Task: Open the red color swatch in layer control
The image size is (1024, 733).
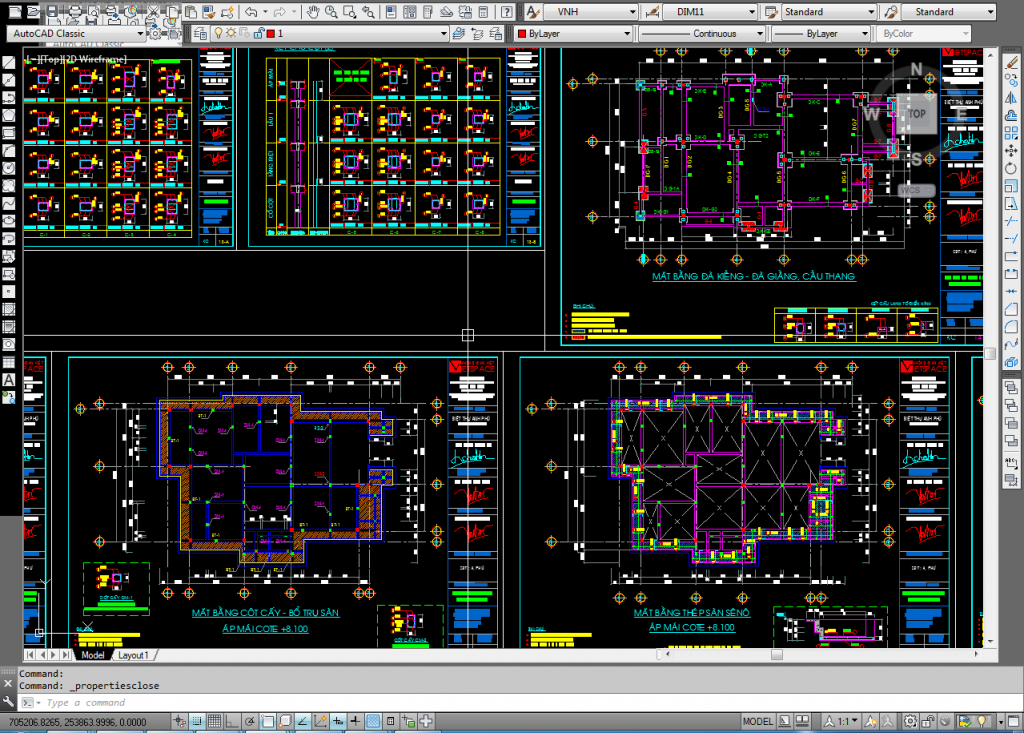Action: 270,32
